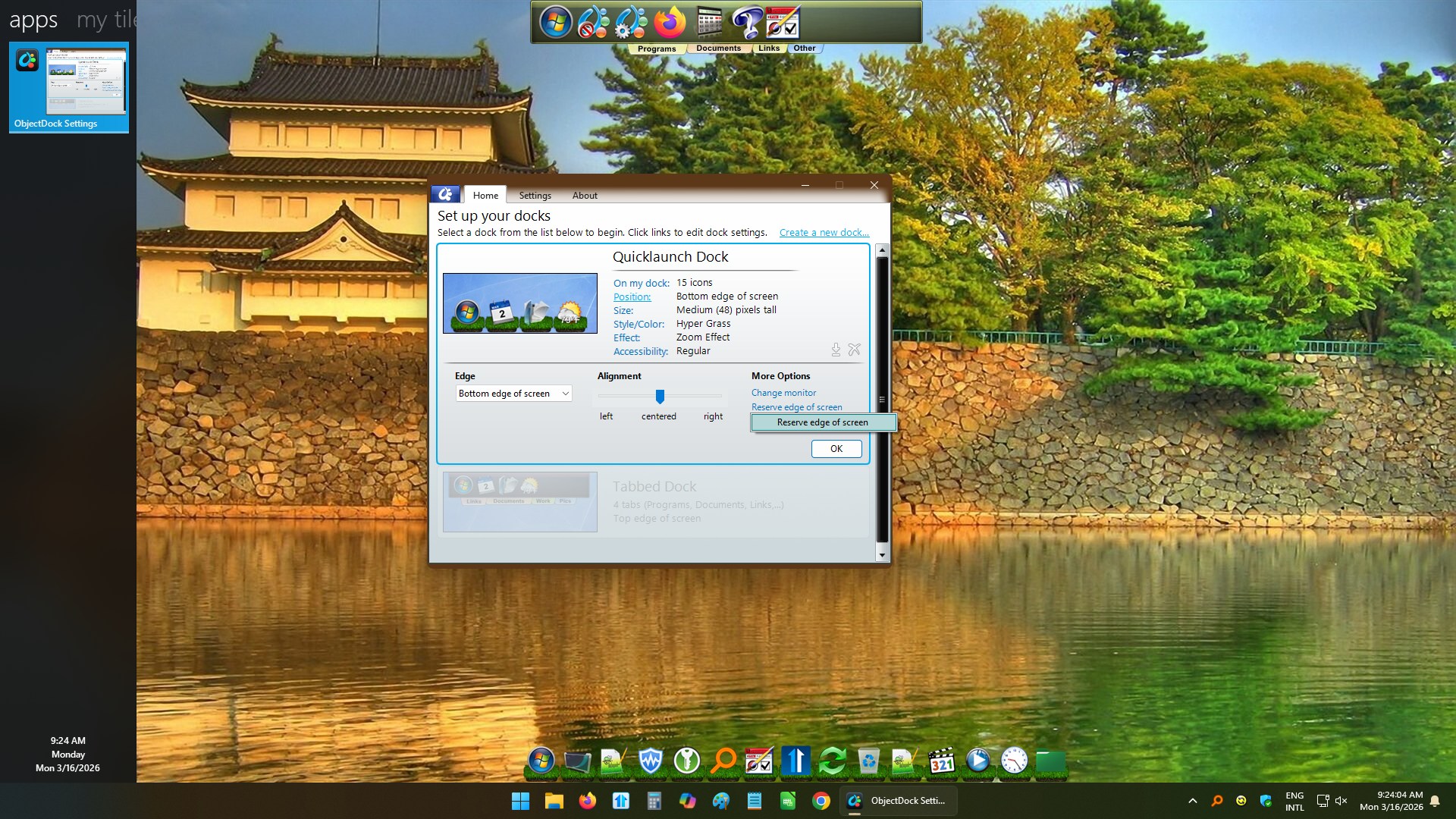Click the delete dock X icon
The height and width of the screenshot is (819, 1456).
click(x=855, y=350)
